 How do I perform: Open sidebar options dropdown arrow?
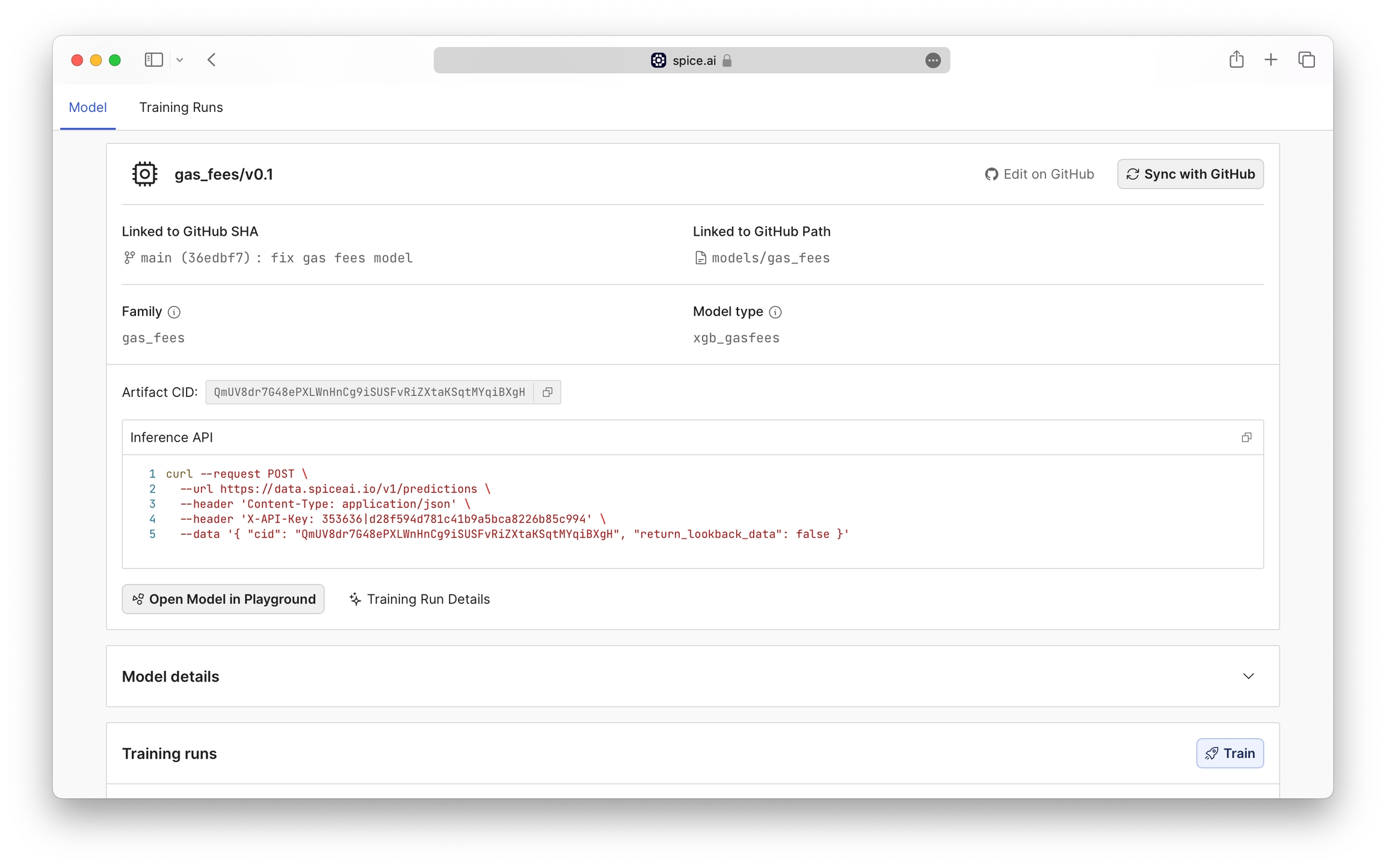tap(179, 60)
